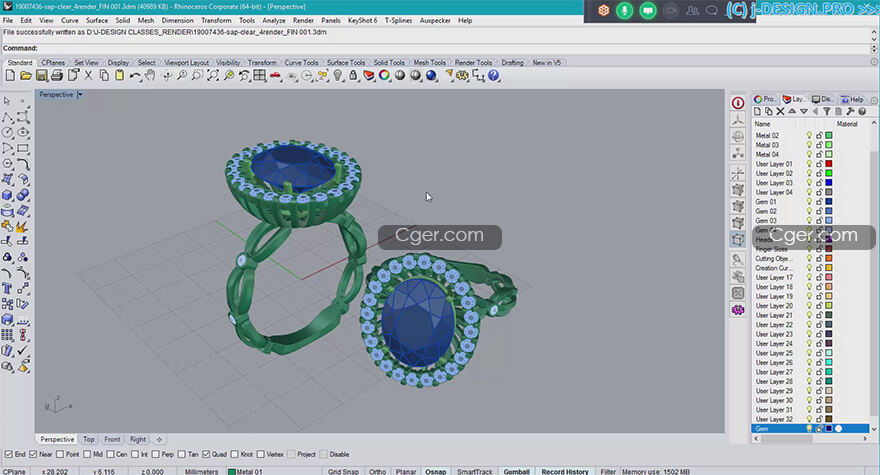Open the Transform menu

[216, 20]
